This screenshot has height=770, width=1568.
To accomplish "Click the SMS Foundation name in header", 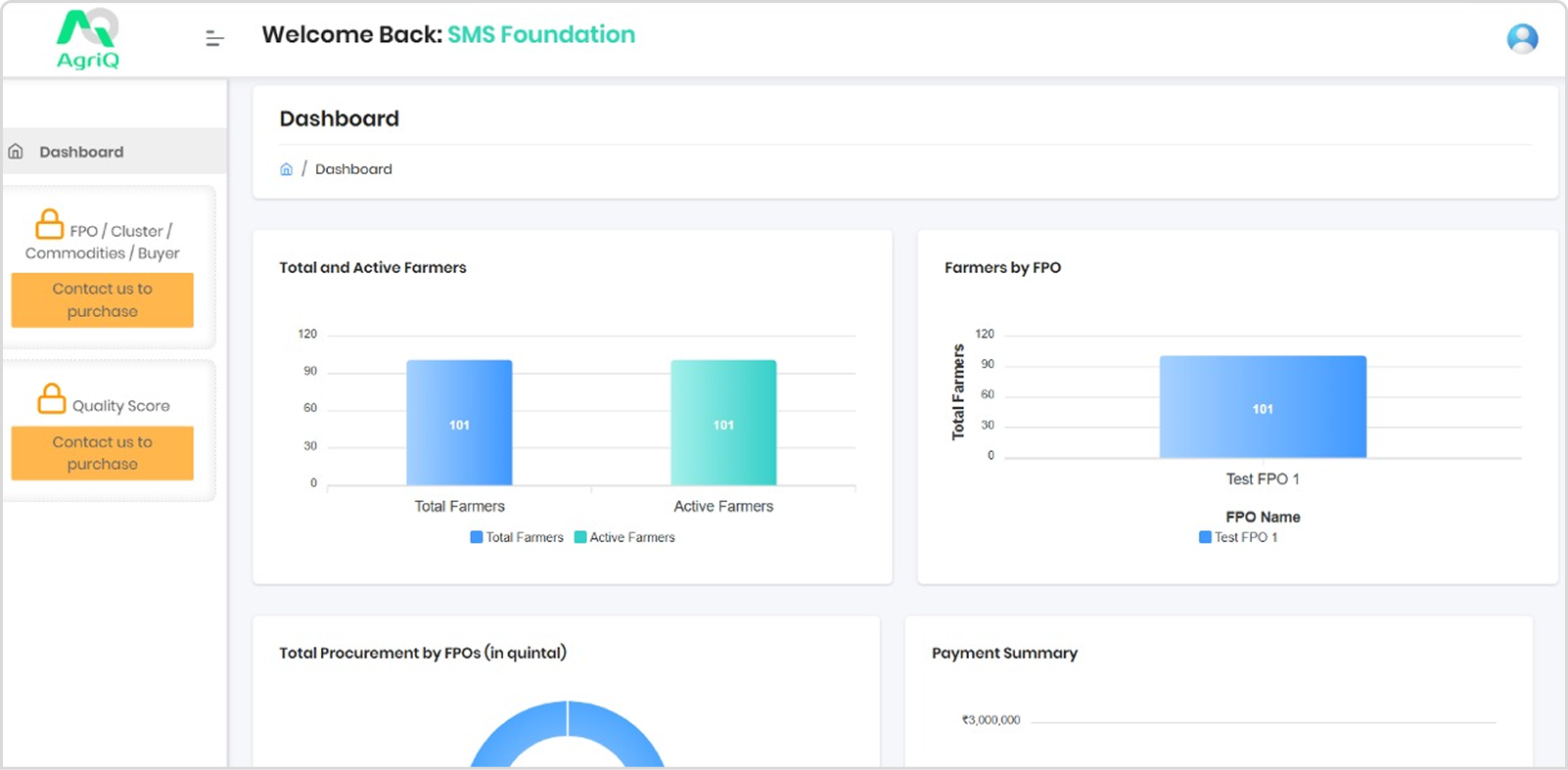I will [541, 34].
